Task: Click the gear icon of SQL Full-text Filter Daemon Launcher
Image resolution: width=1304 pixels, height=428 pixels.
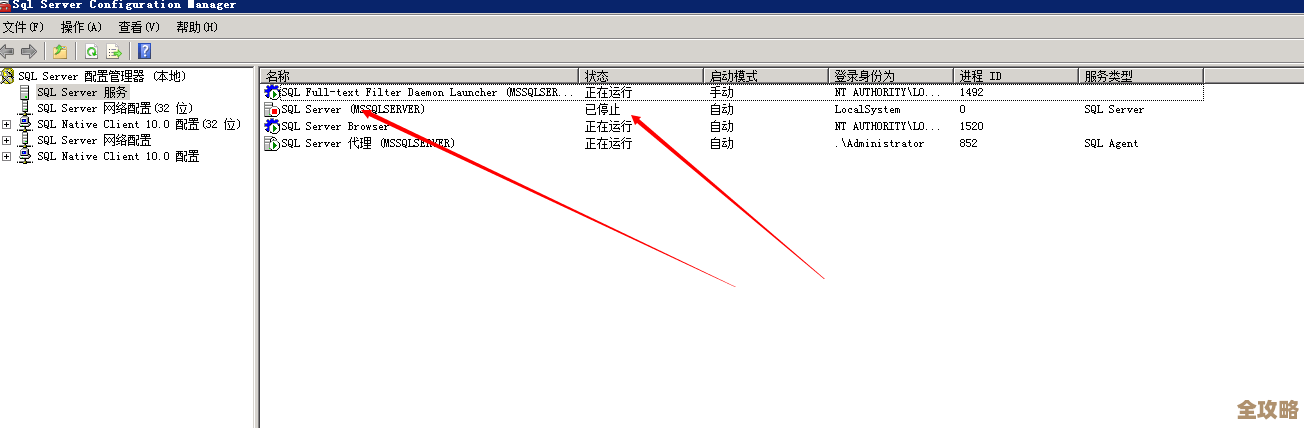Action: (x=271, y=93)
